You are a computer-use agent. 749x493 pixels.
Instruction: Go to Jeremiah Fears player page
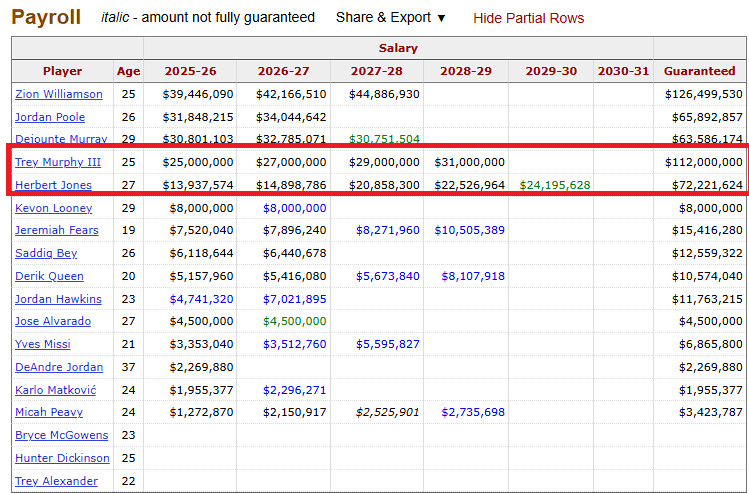tap(58, 230)
